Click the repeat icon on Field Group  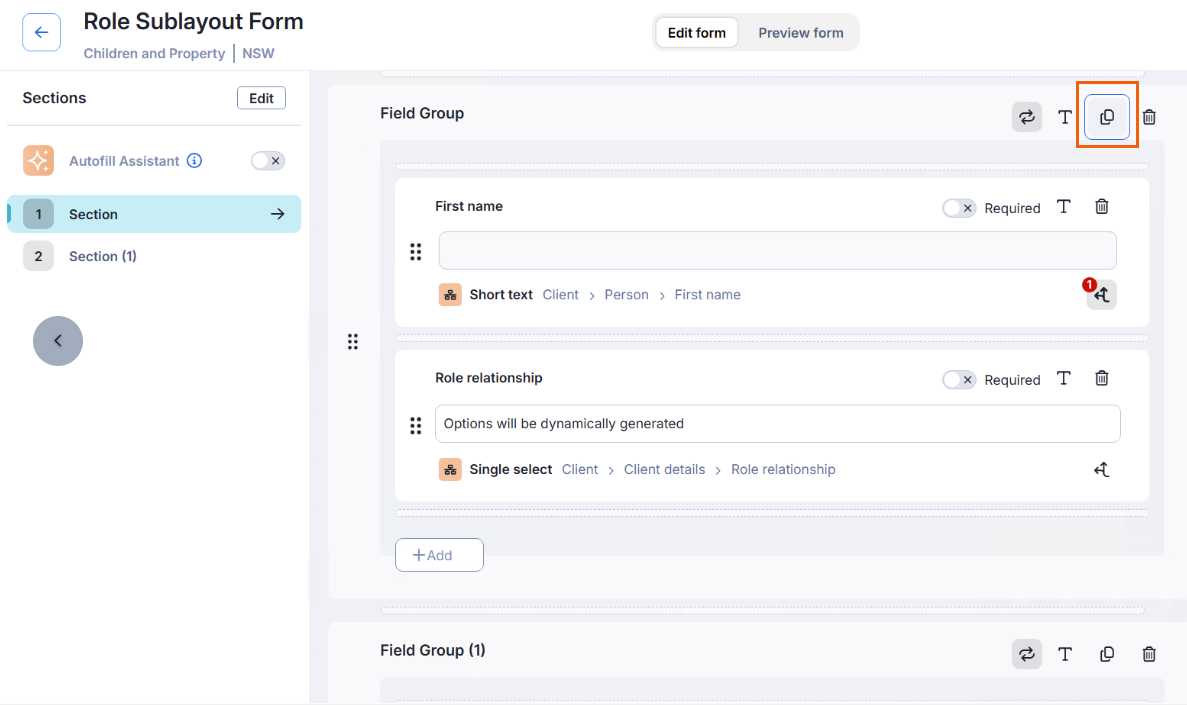click(x=1026, y=117)
